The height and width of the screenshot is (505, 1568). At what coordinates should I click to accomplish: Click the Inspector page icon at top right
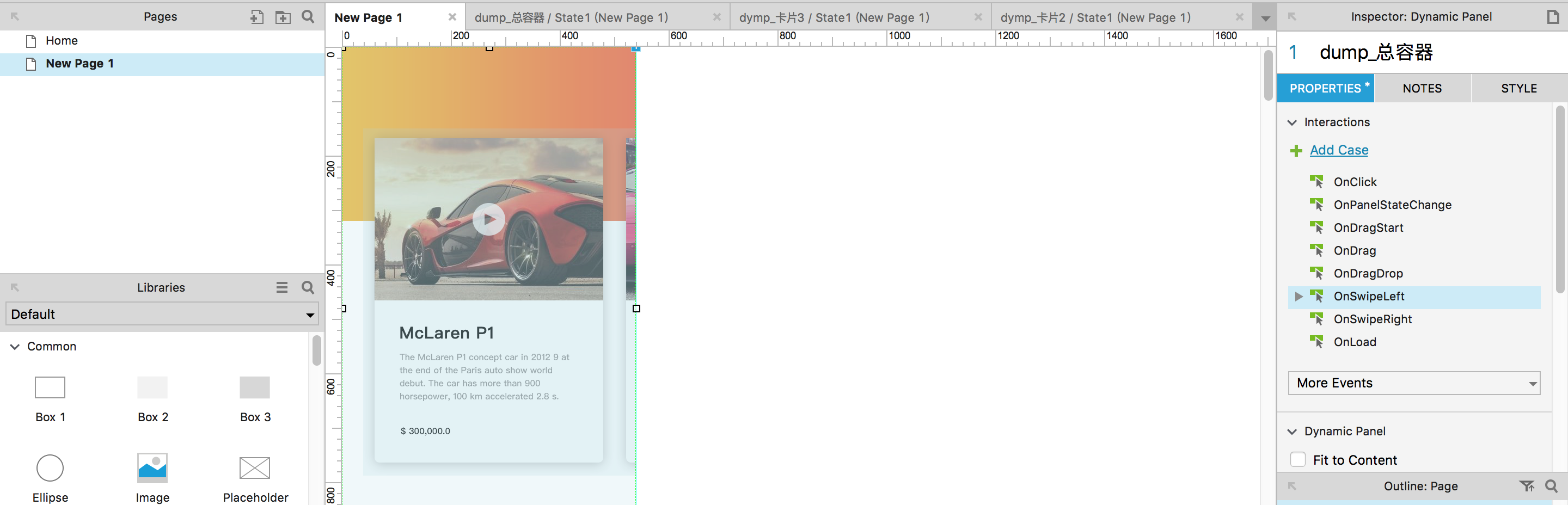pos(1553,16)
